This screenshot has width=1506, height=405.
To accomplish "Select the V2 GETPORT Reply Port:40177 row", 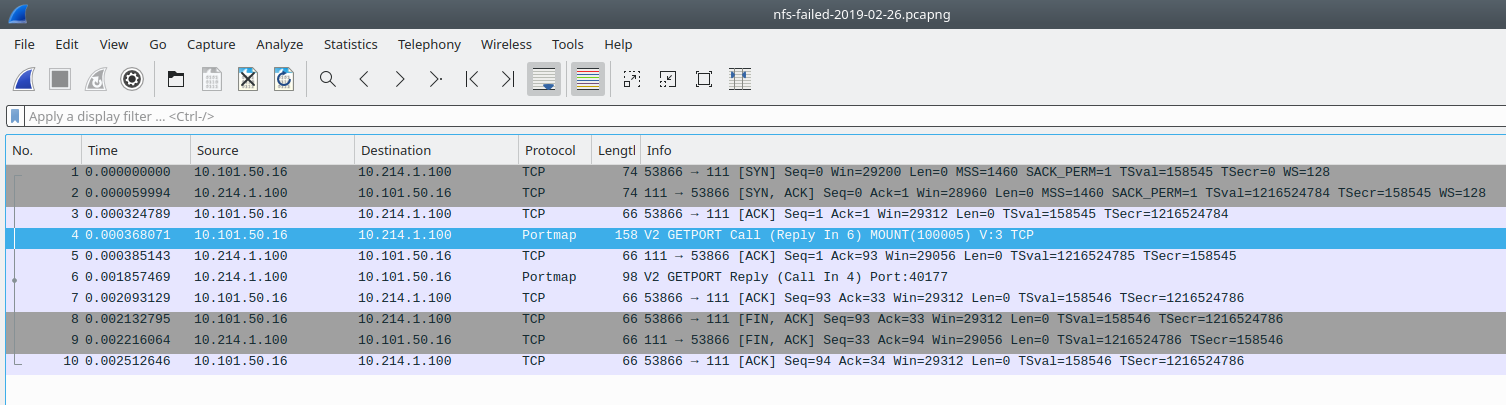I will (756, 277).
